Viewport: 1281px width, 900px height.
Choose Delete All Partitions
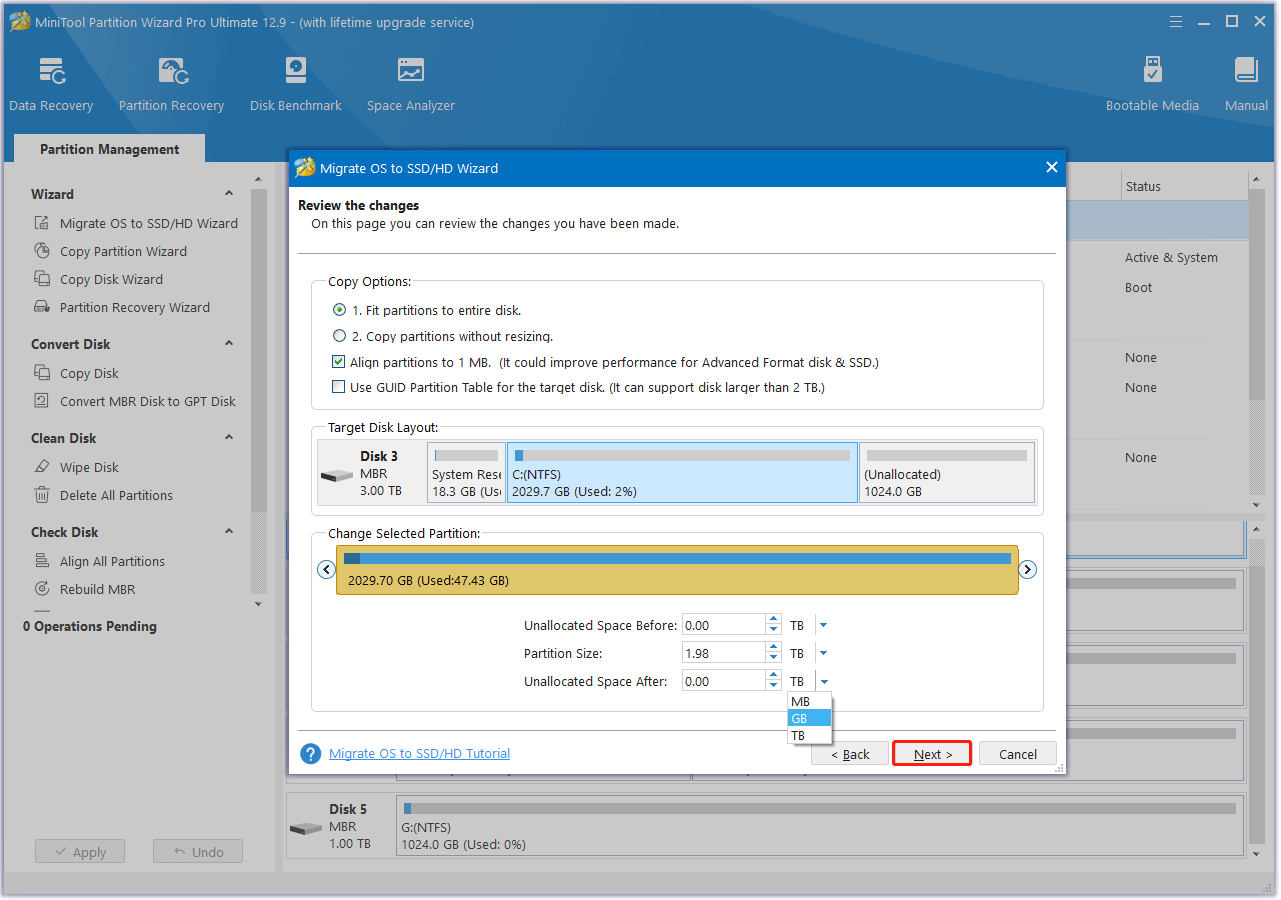[x=103, y=495]
